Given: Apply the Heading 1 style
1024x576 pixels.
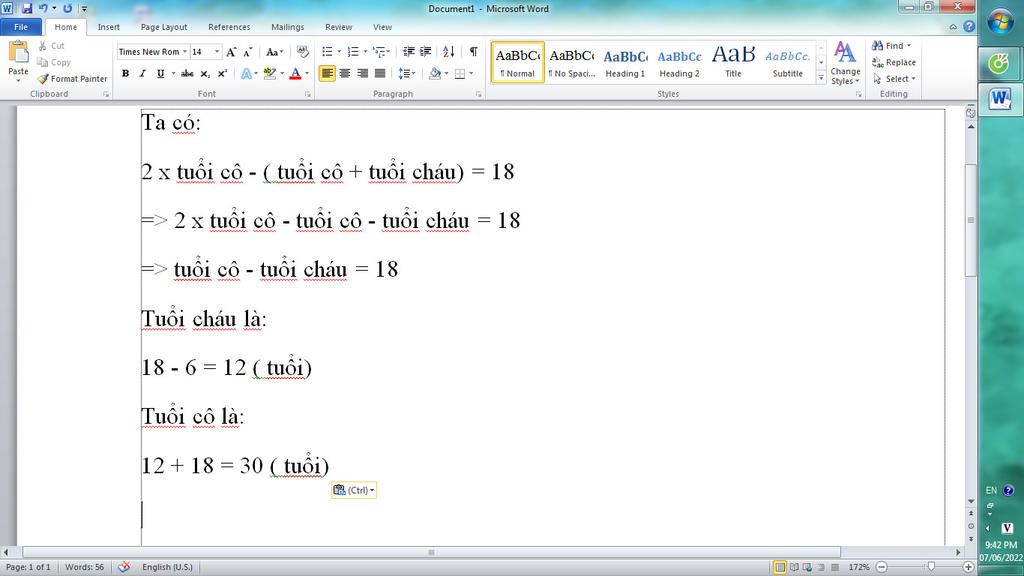Looking at the screenshot, I should pyautogui.click(x=625, y=62).
